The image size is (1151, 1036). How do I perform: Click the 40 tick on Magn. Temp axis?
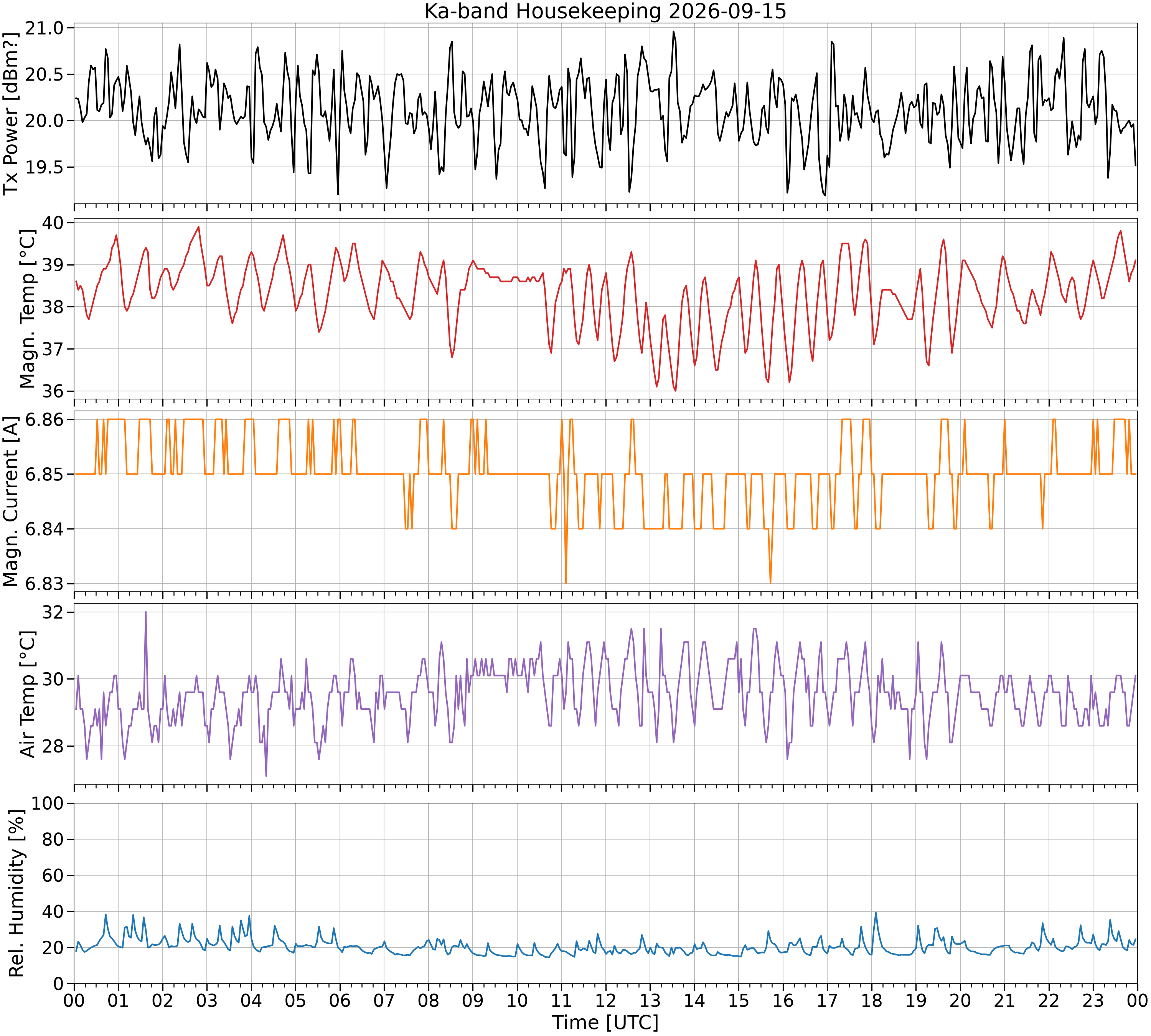pos(54,223)
